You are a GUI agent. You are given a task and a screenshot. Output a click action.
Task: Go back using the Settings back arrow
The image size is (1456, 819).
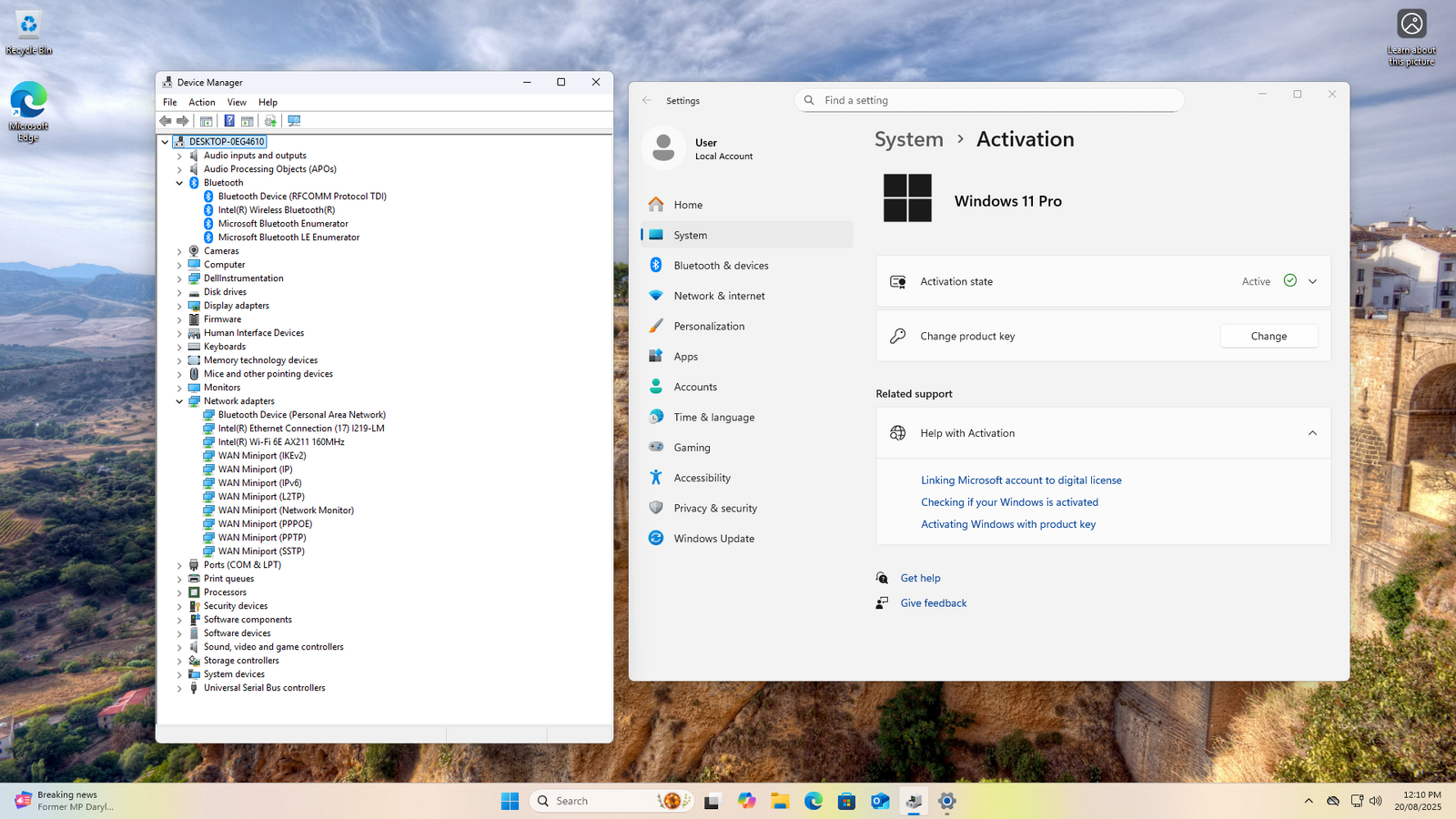tap(647, 101)
